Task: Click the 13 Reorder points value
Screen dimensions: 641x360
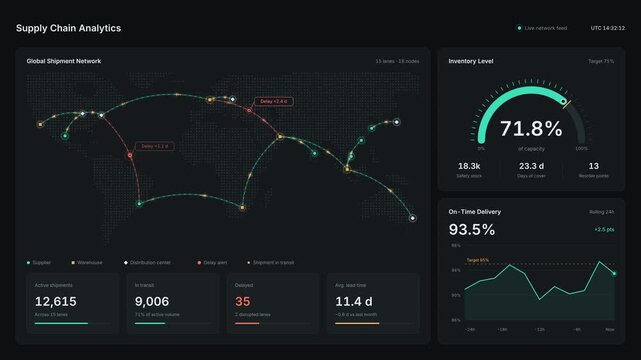Action: [x=594, y=166]
